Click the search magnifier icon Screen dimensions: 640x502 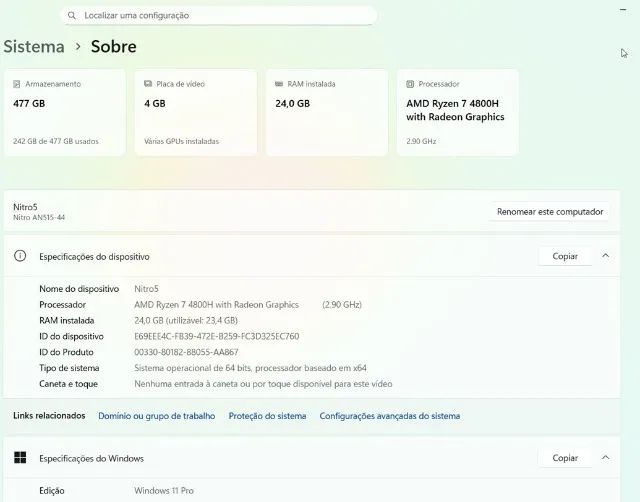point(72,16)
